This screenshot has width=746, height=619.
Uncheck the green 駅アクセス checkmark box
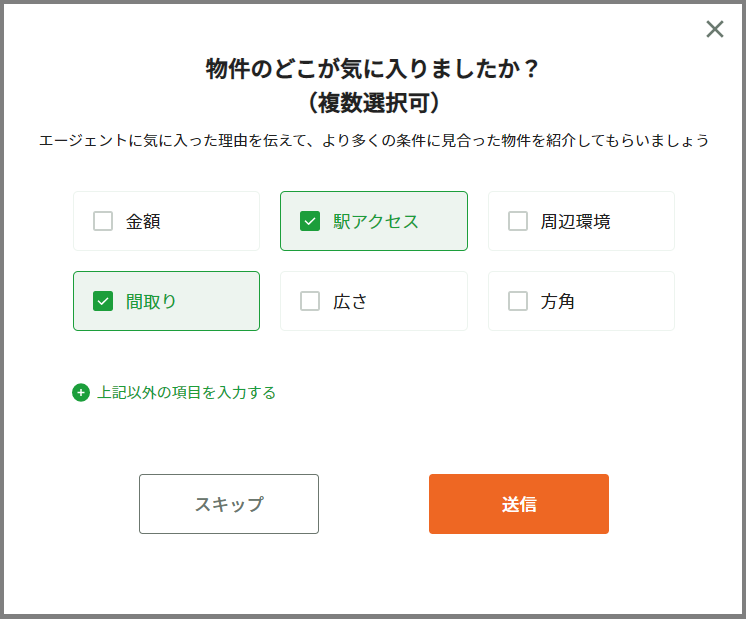[310, 221]
